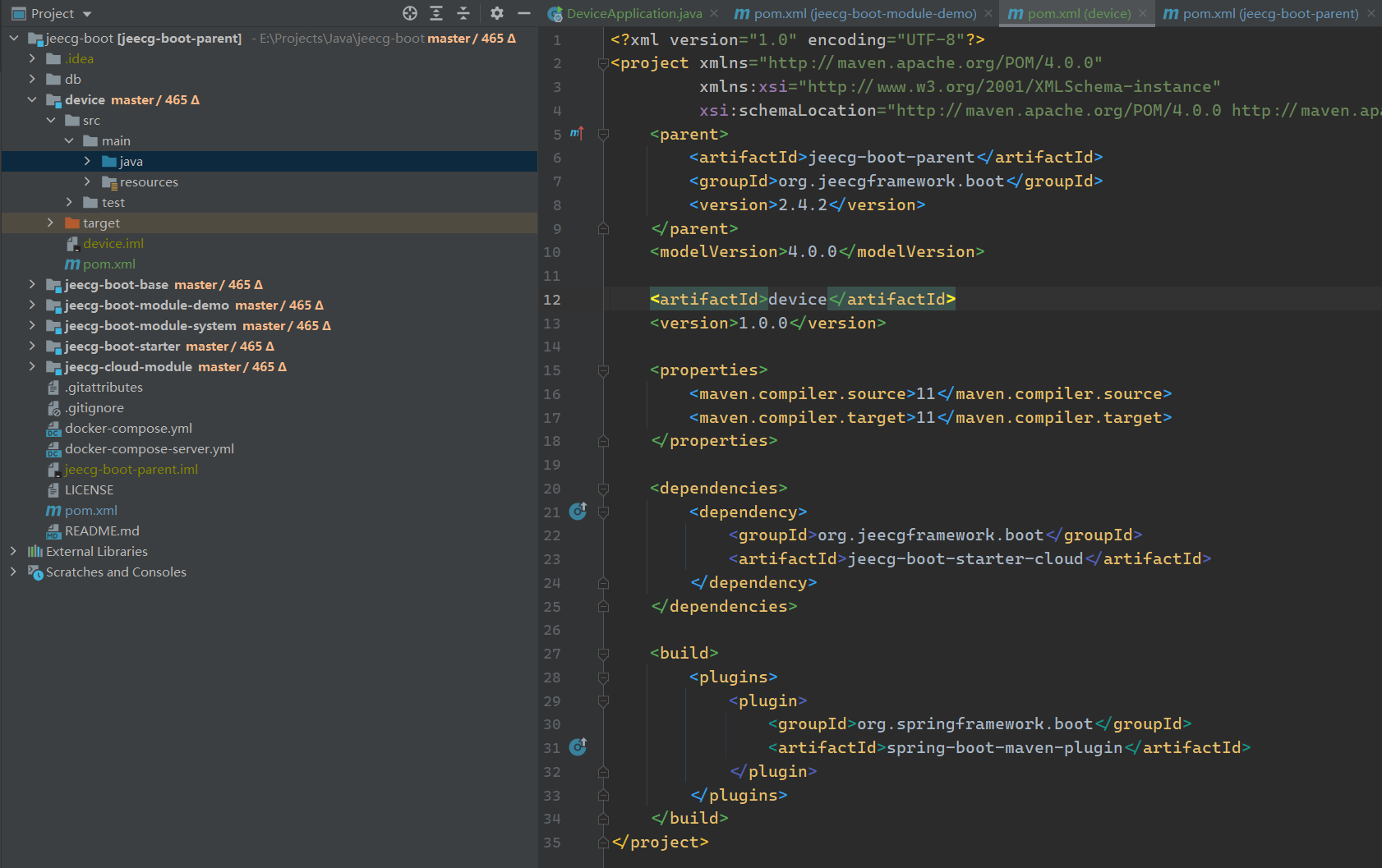Select Scratches and Consoles node
The width and height of the screenshot is (1382, 868).
coord(116,572)
